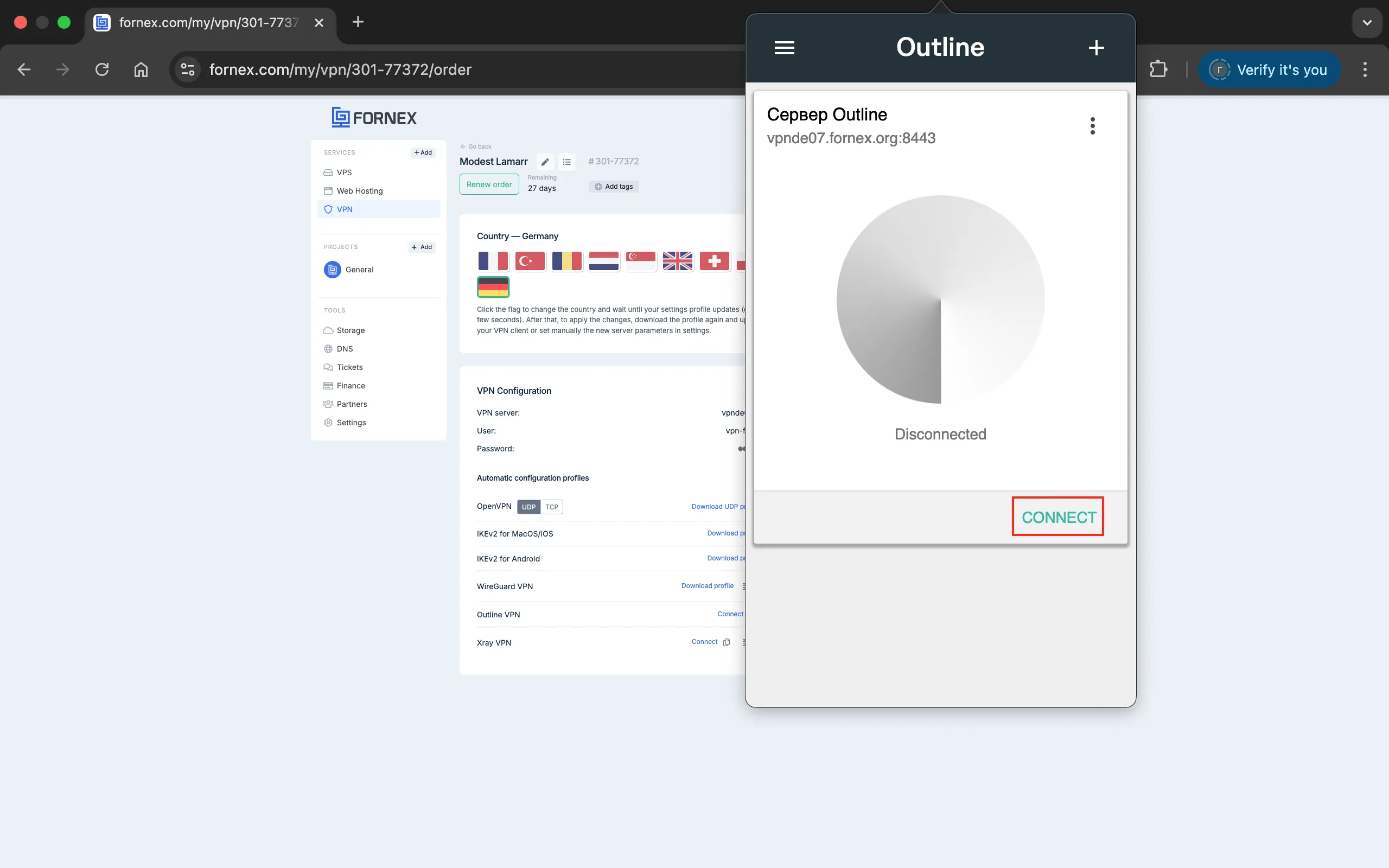
Task: Close the fornex.com tab
Action: coord(319,22)
